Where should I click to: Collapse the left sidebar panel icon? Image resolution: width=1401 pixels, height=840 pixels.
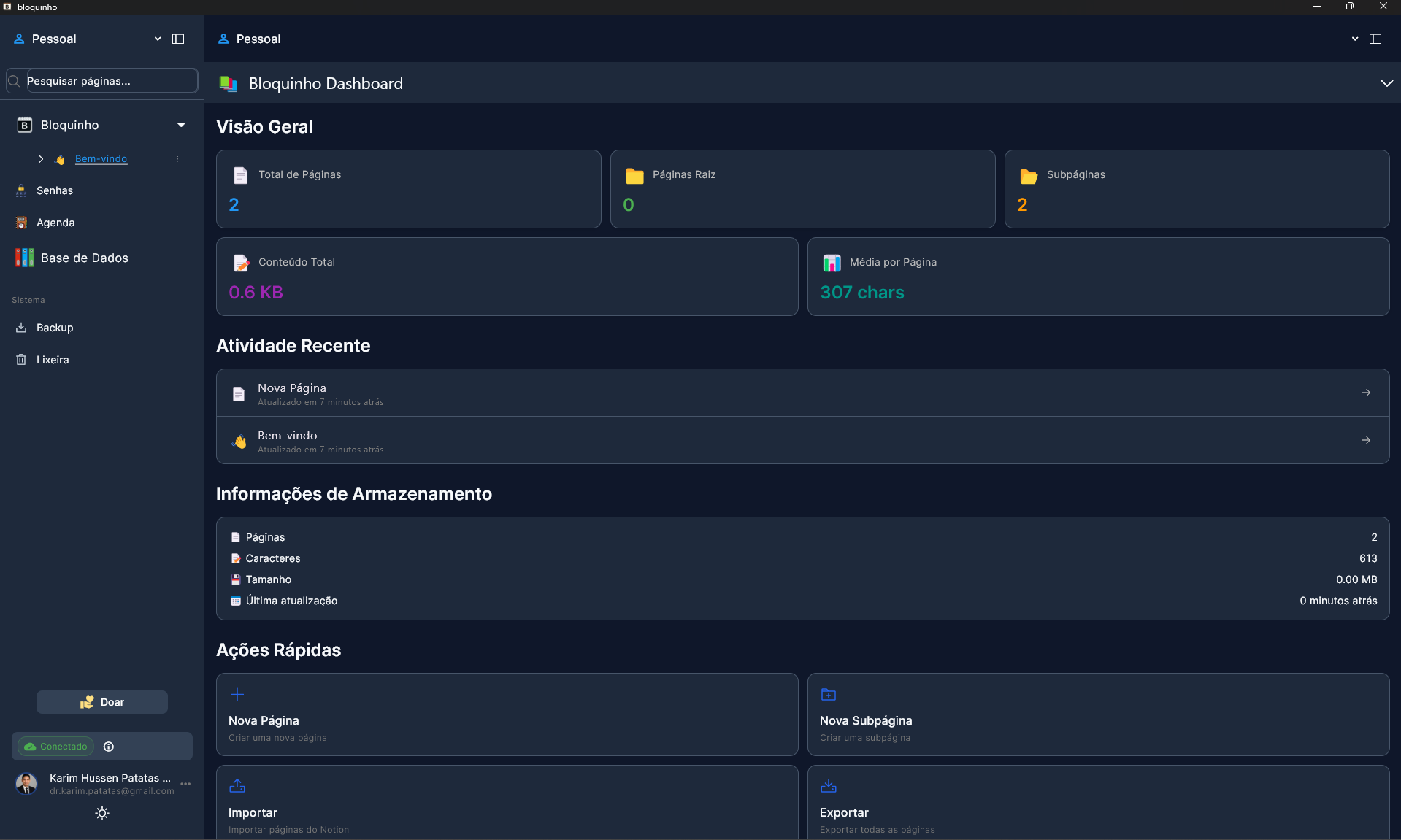tap(178, 39)
